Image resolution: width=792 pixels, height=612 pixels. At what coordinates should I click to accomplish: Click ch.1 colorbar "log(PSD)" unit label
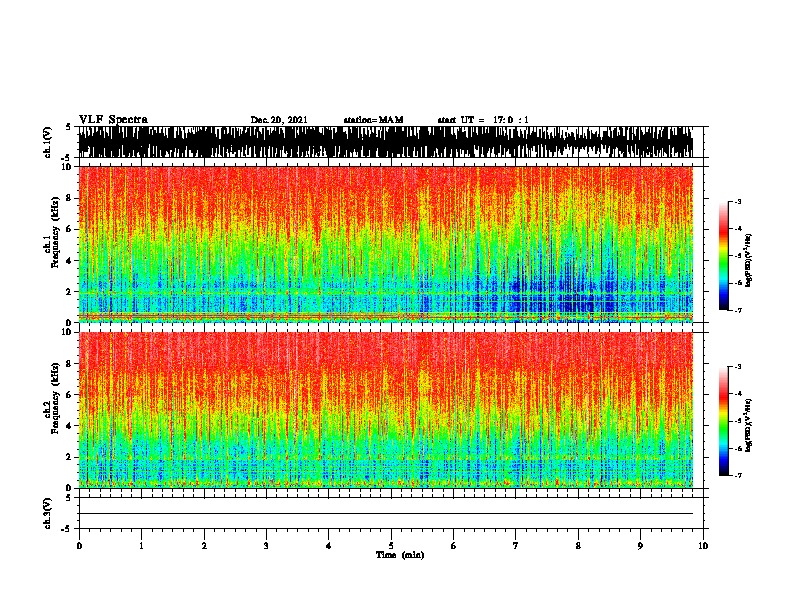749,260
